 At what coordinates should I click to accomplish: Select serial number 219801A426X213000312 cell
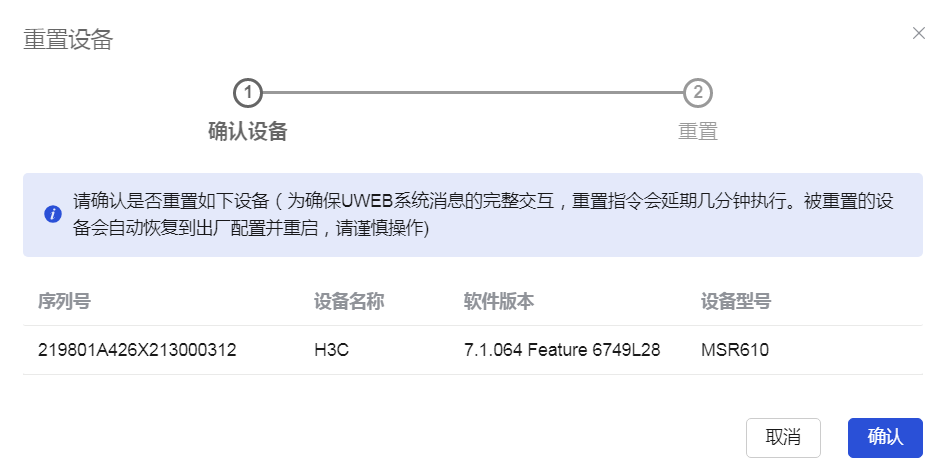(x=137, y=350)
